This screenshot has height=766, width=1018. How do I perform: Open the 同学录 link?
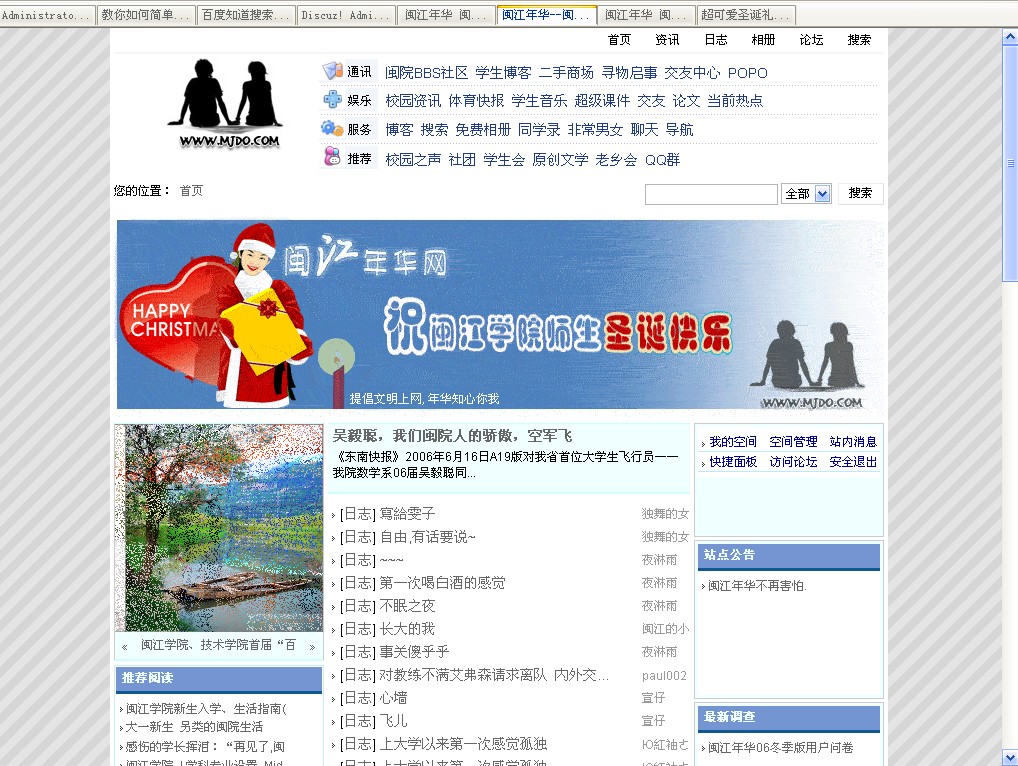539,130
